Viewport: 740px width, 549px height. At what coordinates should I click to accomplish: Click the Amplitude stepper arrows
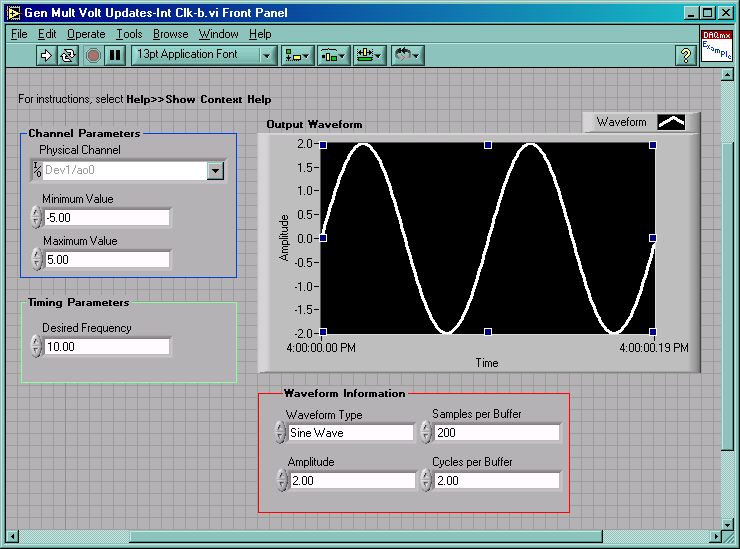(282, 480)
